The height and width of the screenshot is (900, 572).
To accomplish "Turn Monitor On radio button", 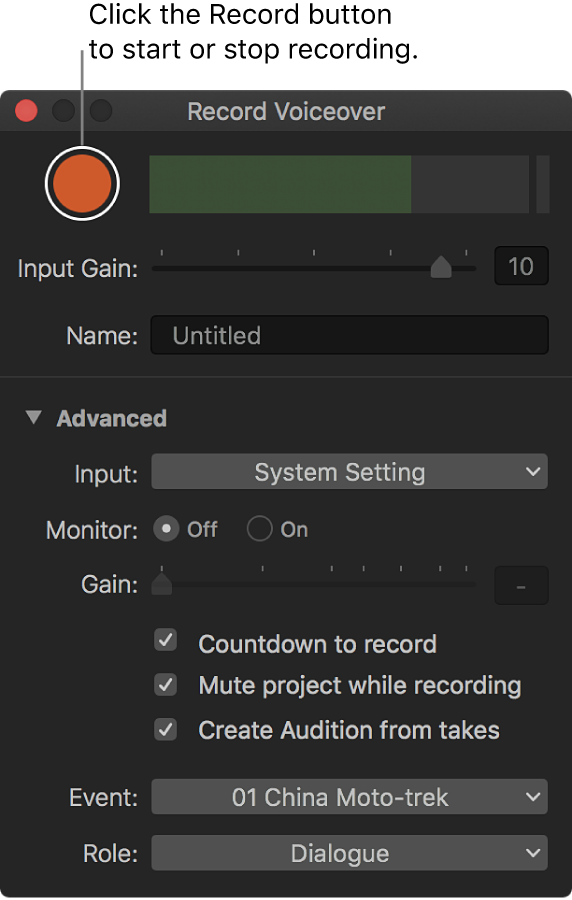I will coord(259,529).
